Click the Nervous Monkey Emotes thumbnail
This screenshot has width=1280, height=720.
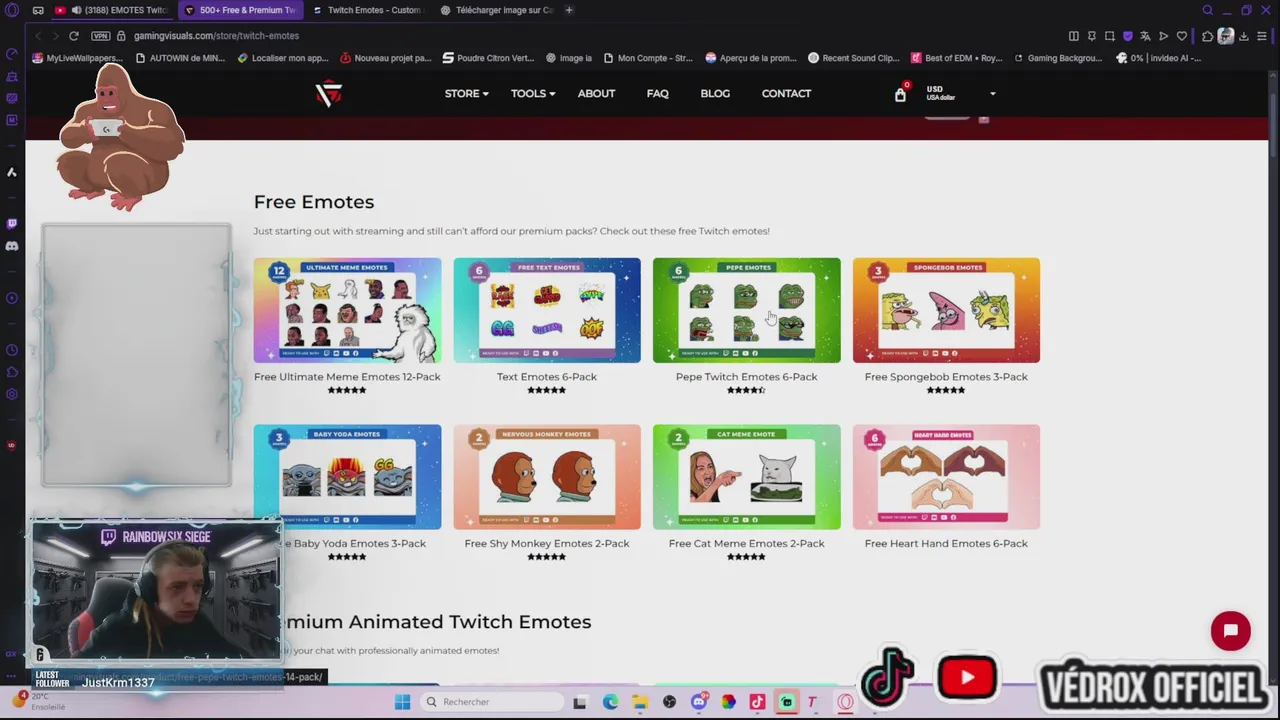click(x=547, y=477)
